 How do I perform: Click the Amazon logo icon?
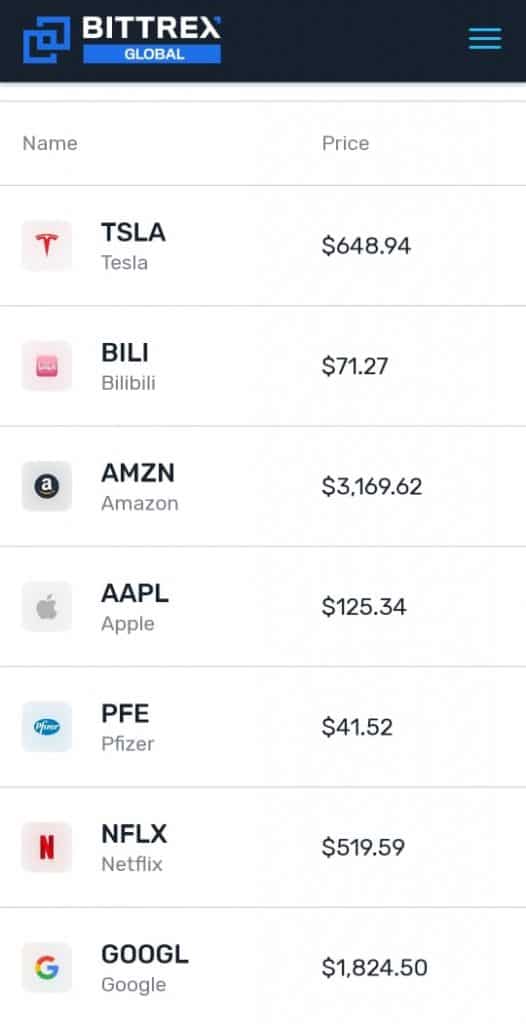(47, 486)
